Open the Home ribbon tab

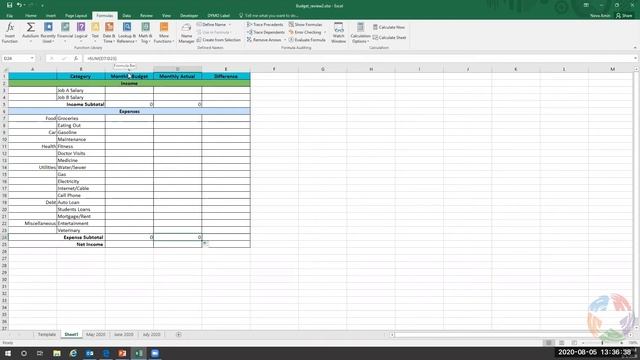pos(31,16)
